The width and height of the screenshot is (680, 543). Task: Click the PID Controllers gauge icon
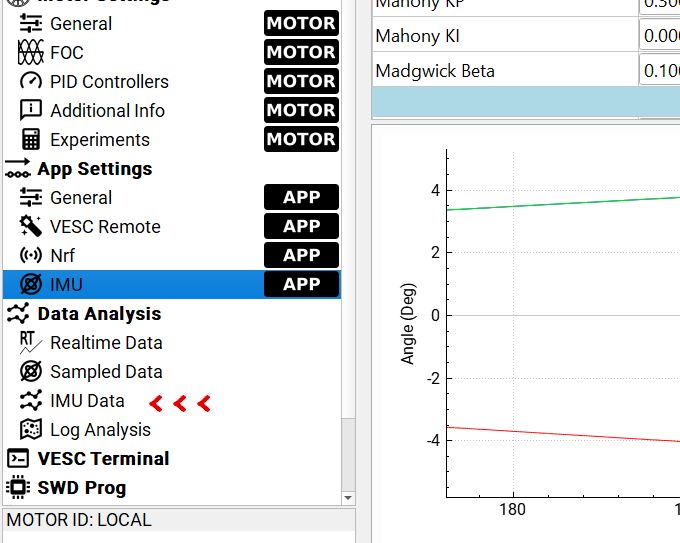(x=31, y=81)
